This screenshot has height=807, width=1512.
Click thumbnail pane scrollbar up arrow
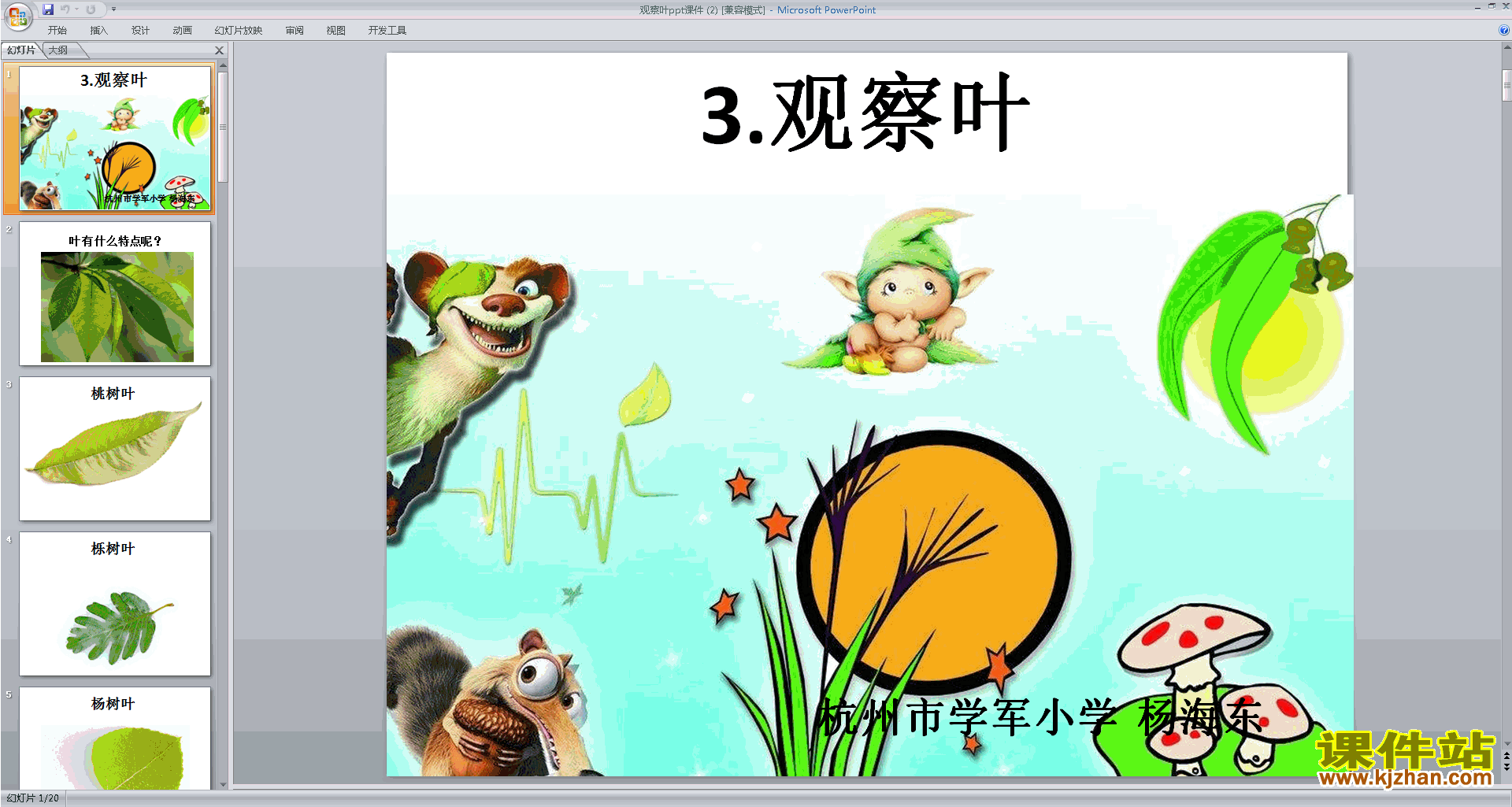point(223,66)
